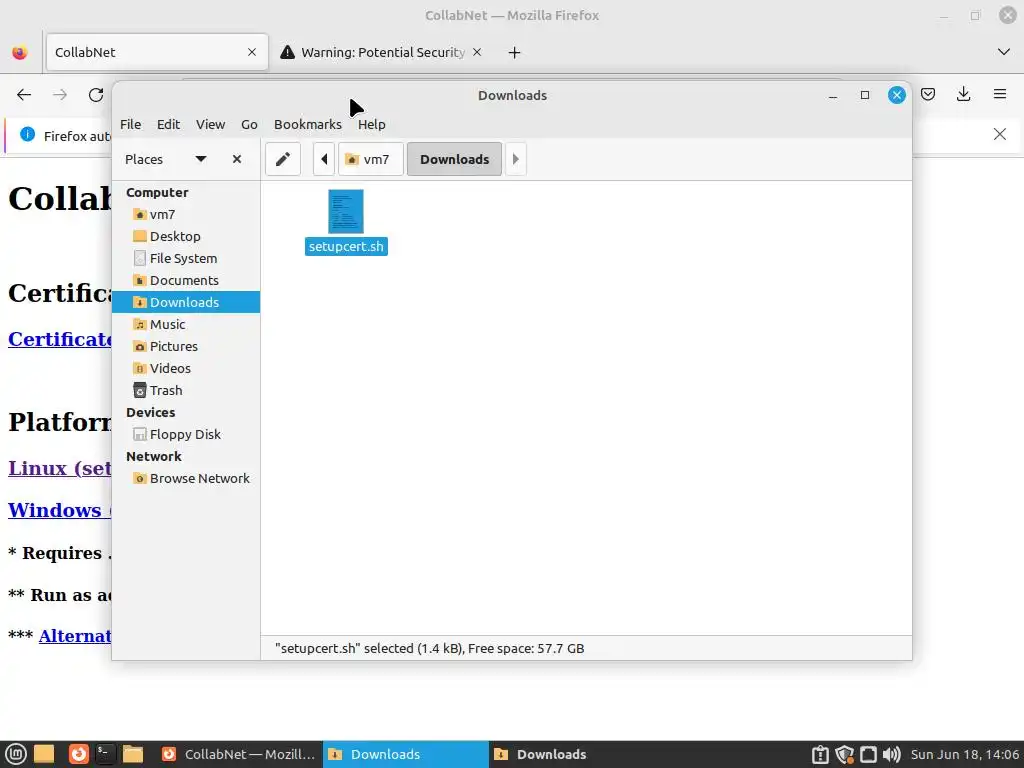The height and width of the screenshot is (768, 1024).
Task: Open a new Firefox tab
Action: point(515,52)
